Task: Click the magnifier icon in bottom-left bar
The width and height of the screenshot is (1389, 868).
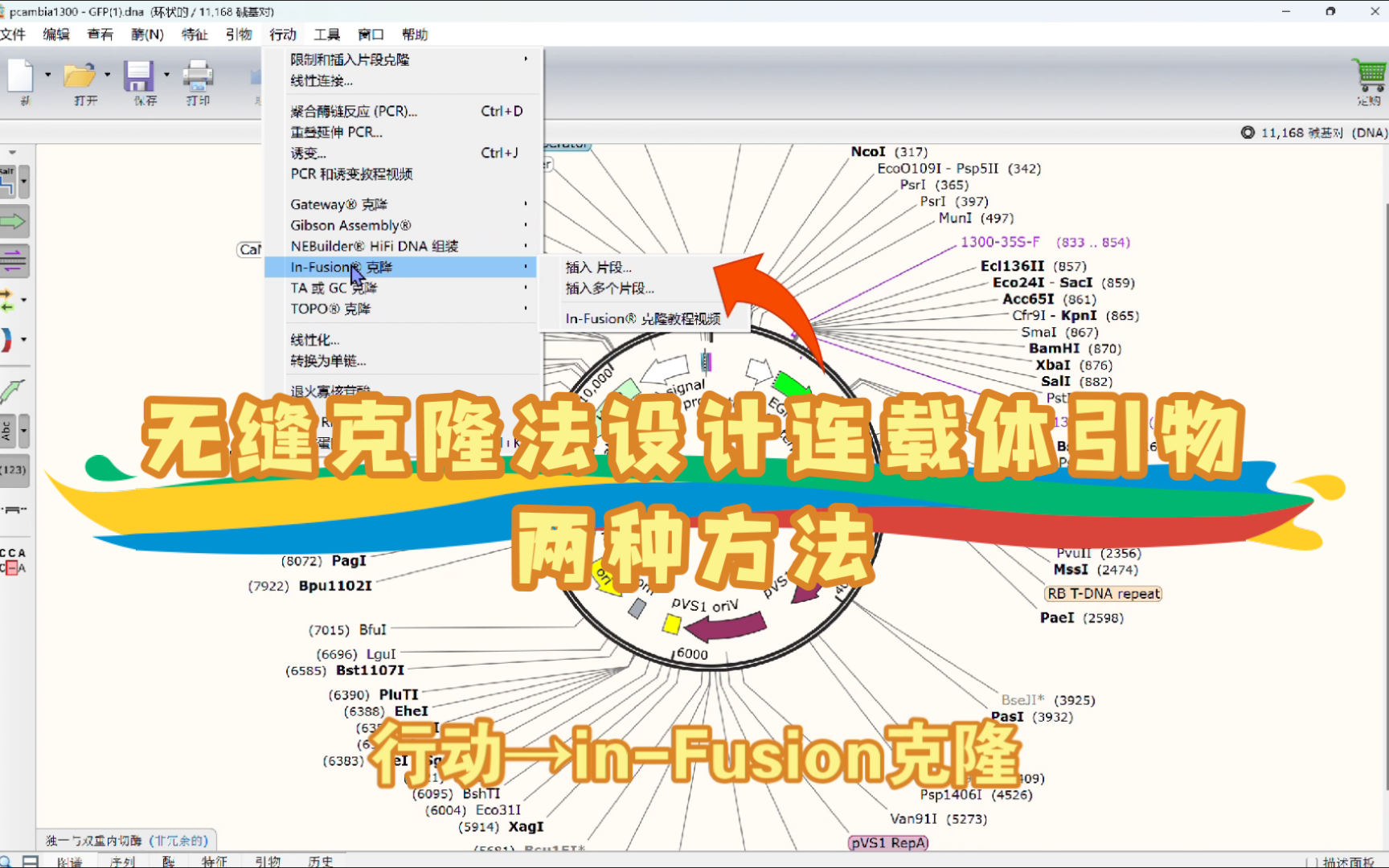Action: (5, 862)
